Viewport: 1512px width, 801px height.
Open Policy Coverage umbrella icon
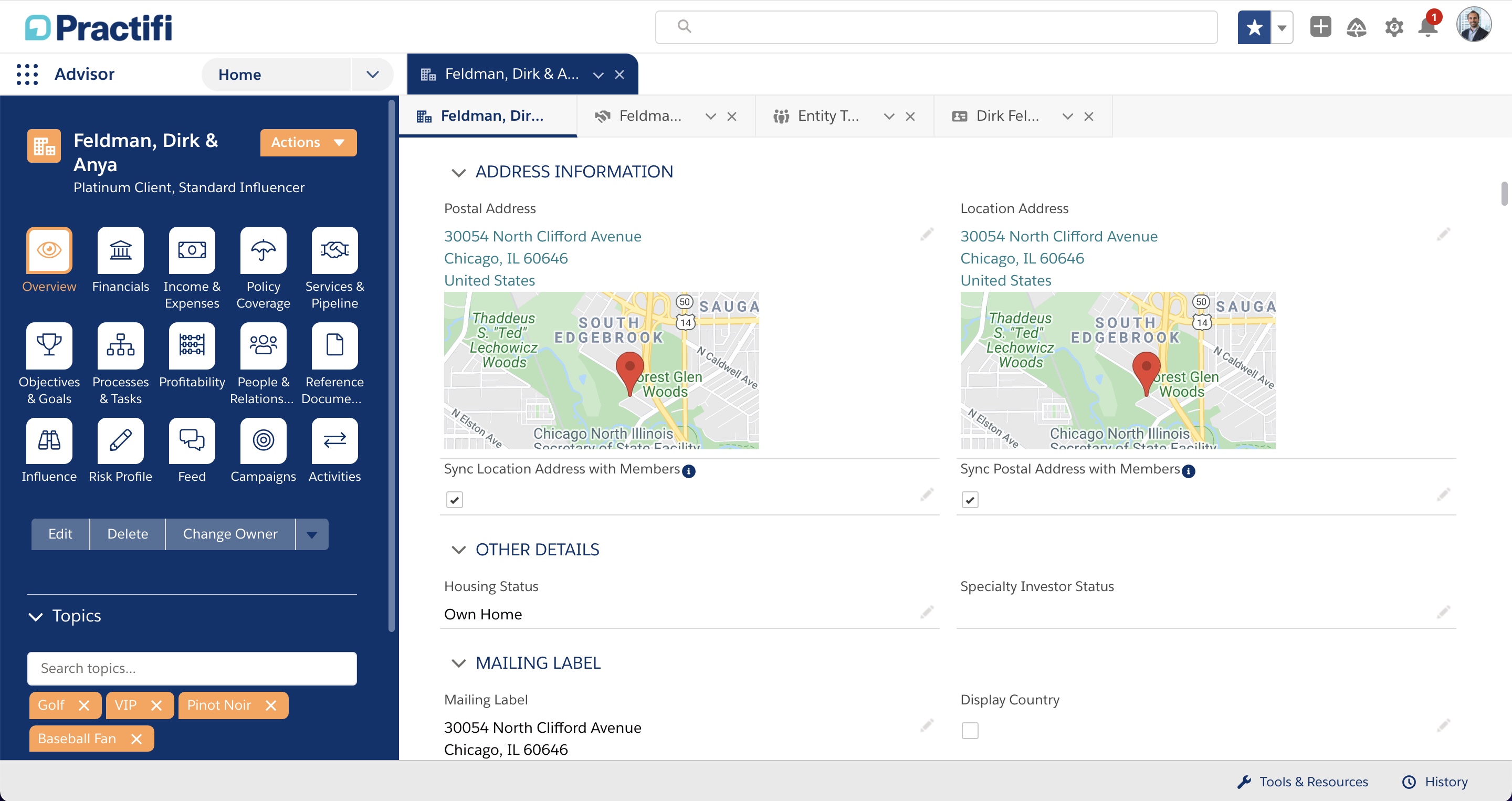(x=264, y=250)
